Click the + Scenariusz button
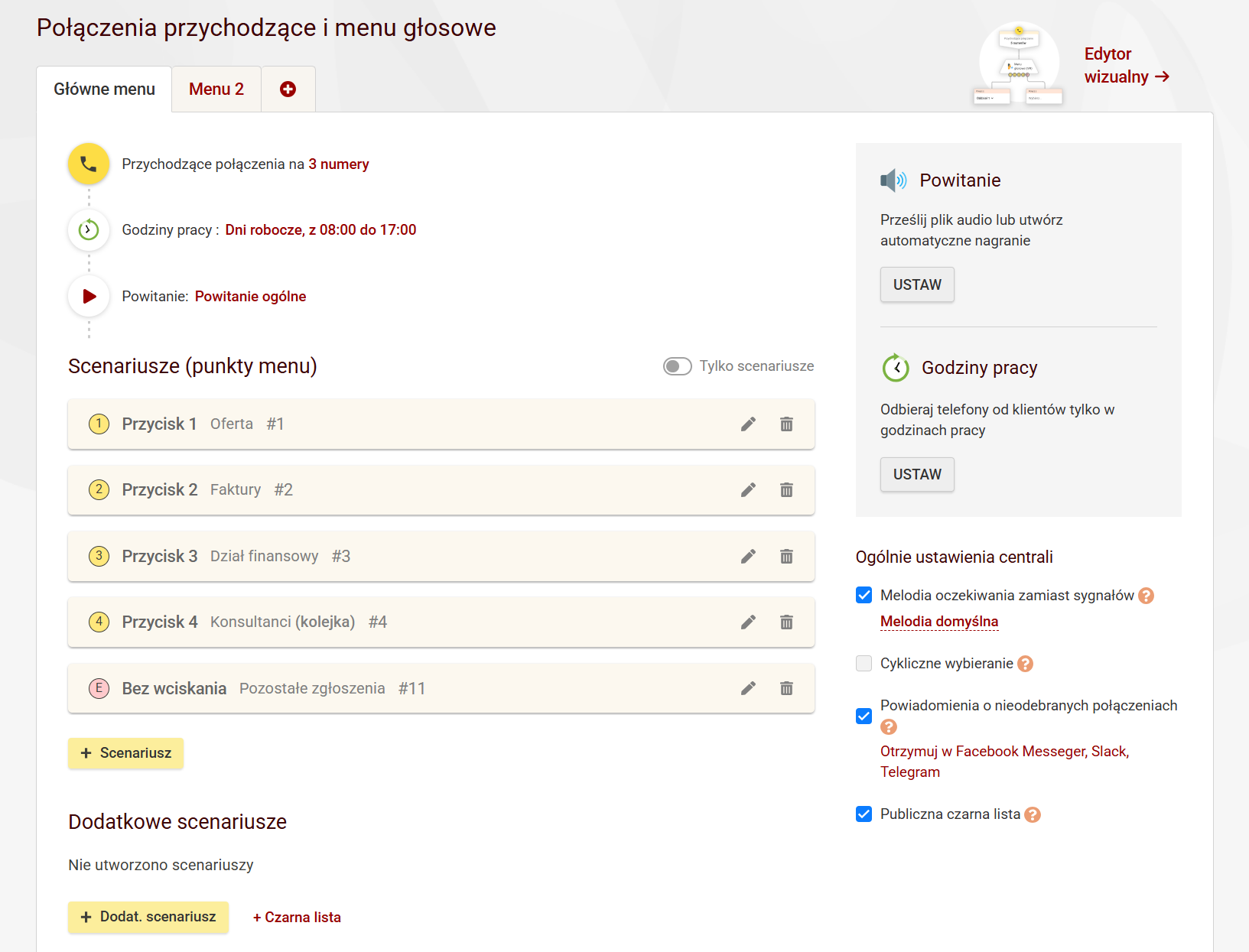The image size is (1249, 952). (x=125, y=753)
